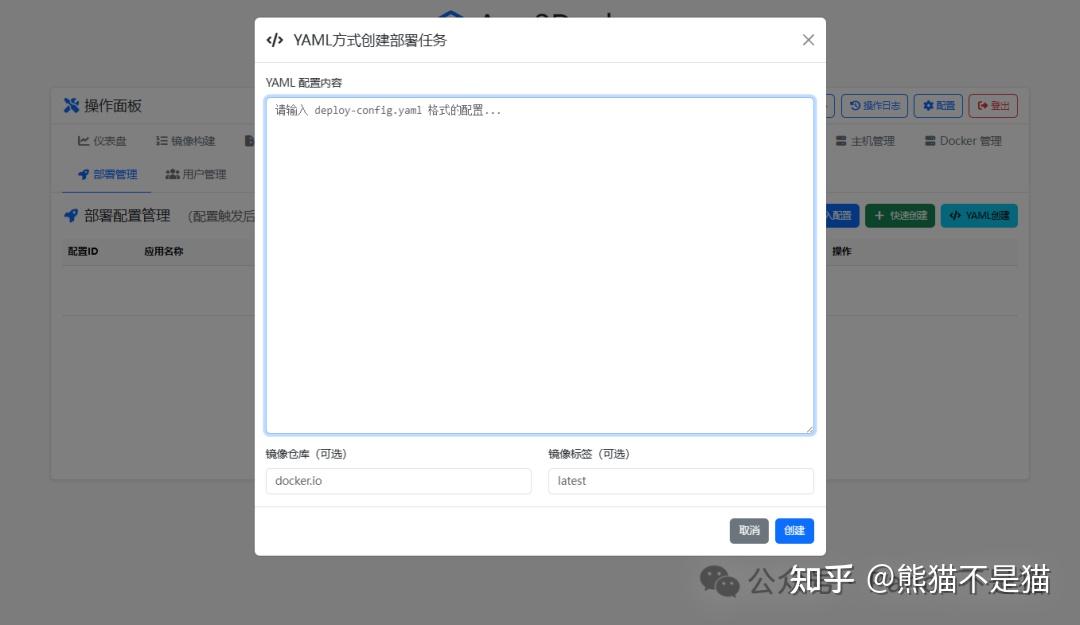The image size is (1080, 625).
Task: Click the 用户管理 users icon
Action: (x=172, y=173)
